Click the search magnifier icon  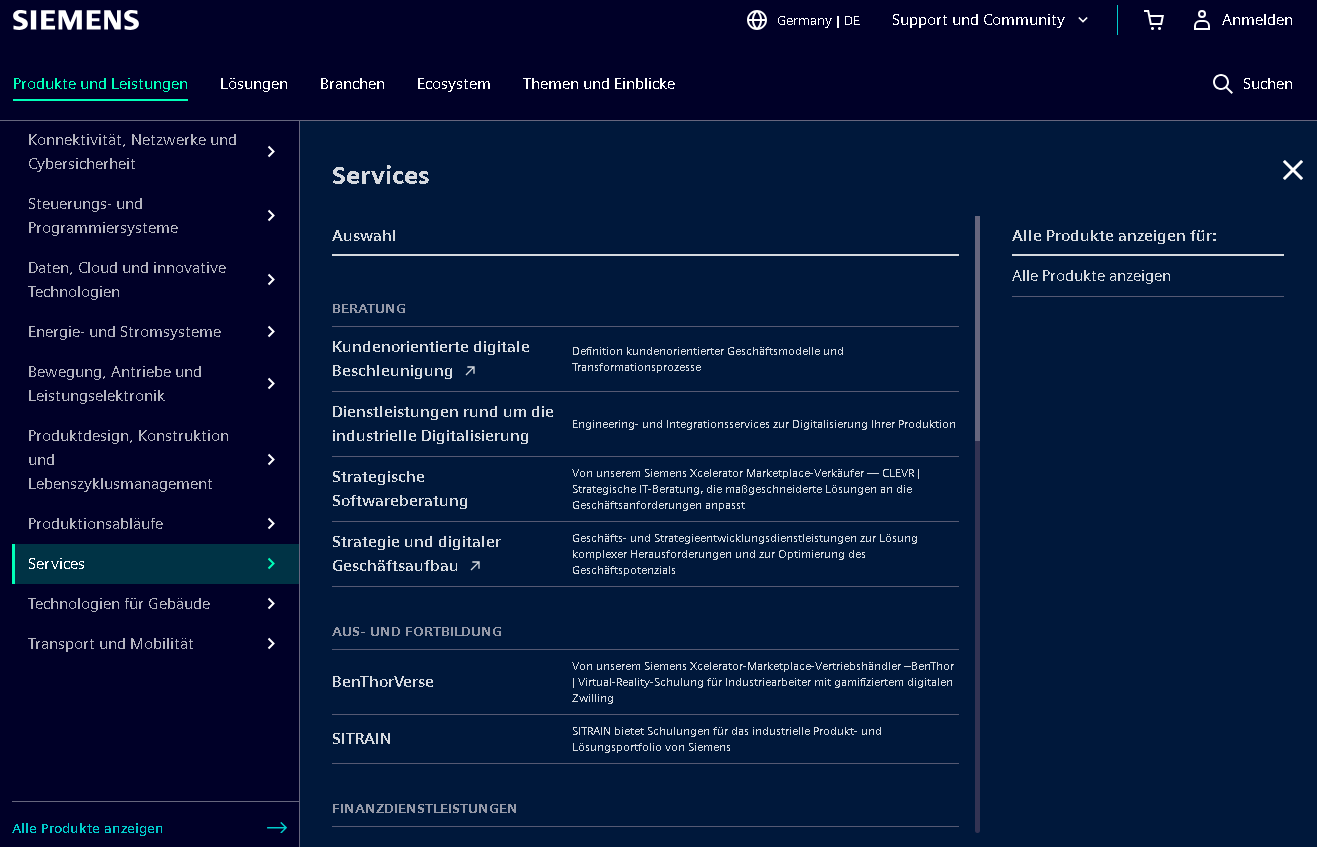[x=1222, y=84]
